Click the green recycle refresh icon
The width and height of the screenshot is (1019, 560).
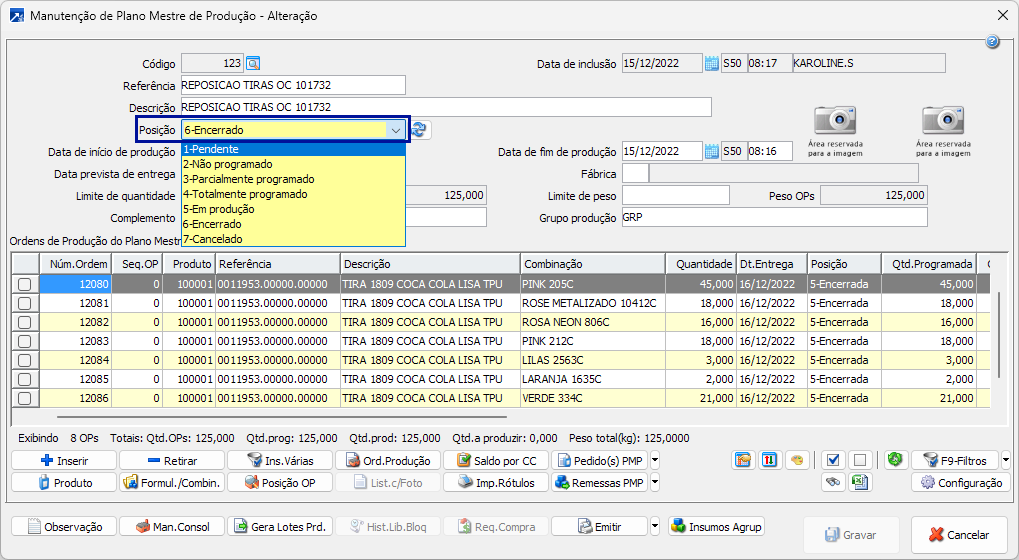coord(895,460)
